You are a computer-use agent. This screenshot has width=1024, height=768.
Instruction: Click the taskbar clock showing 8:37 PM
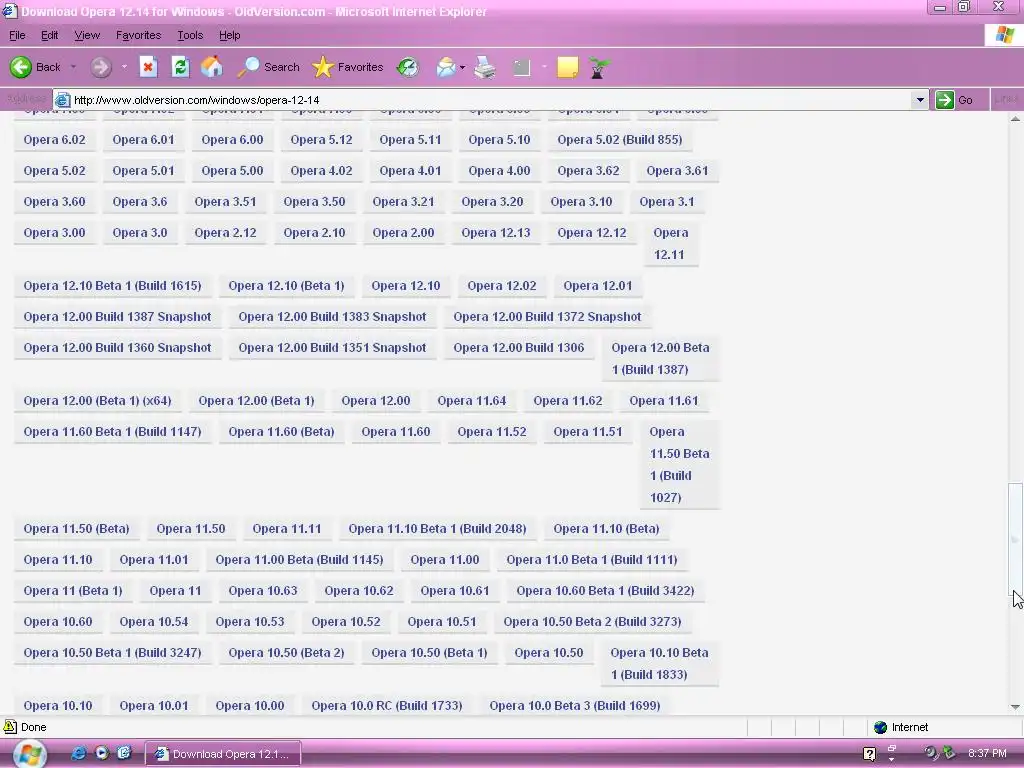[x=987, y=753]
